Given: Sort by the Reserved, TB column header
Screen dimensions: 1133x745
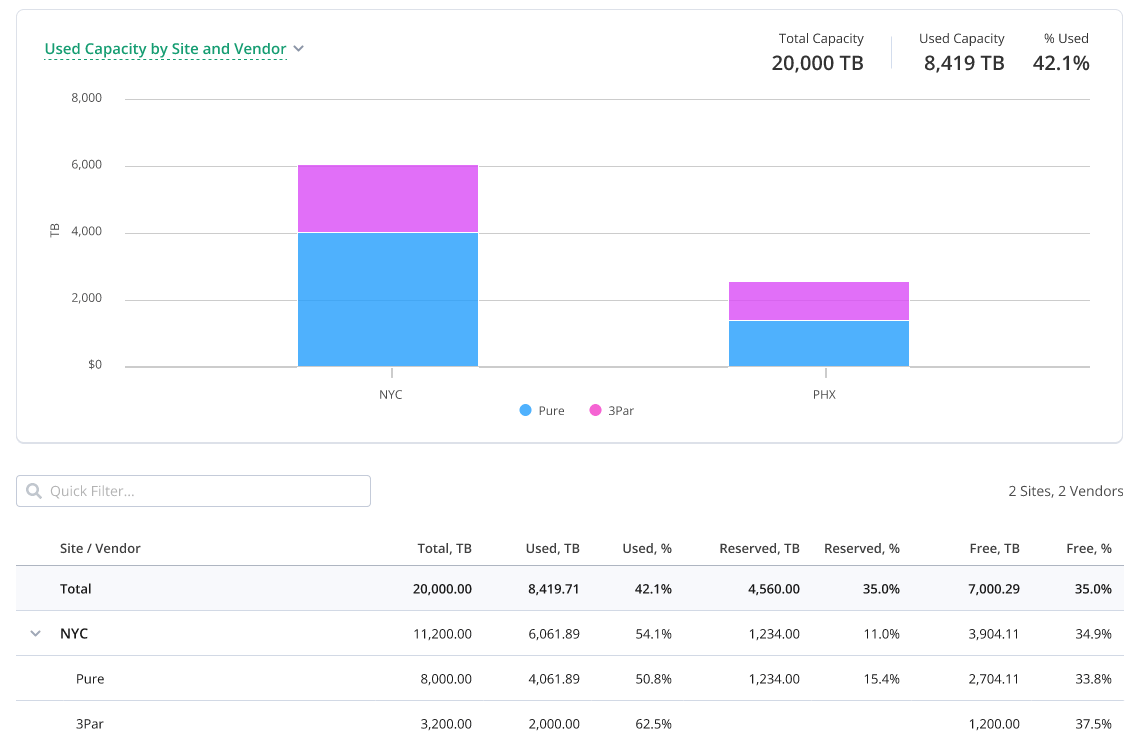Looking at the screenshot, I should (x=759, y=548).
